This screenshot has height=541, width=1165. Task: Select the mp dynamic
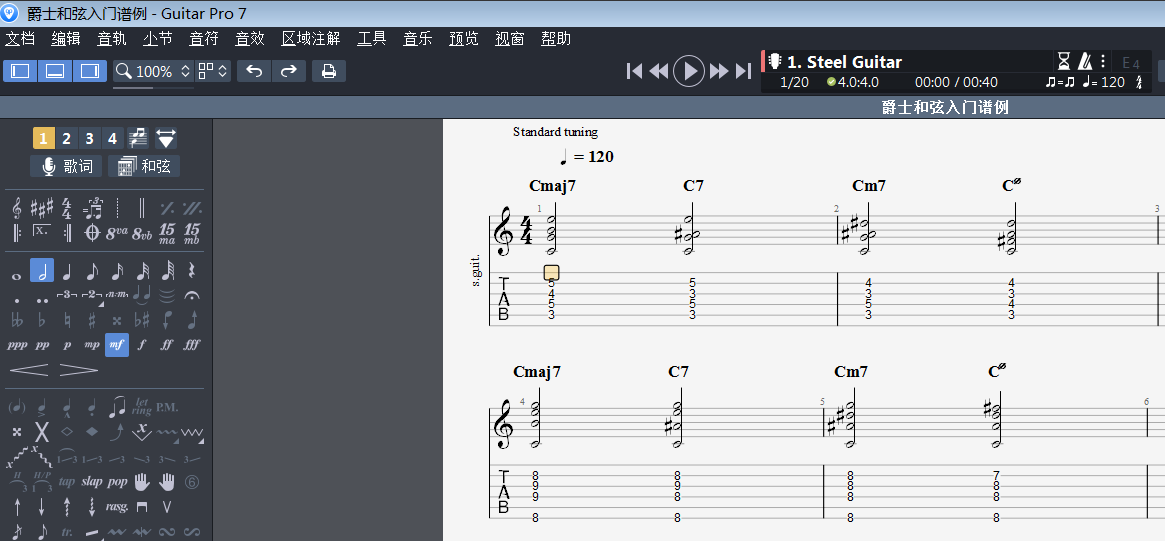(92, 345)
